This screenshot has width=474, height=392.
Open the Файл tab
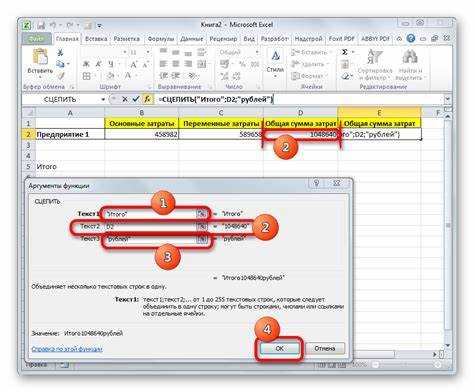pyautogui.click(x=36, y=39)
